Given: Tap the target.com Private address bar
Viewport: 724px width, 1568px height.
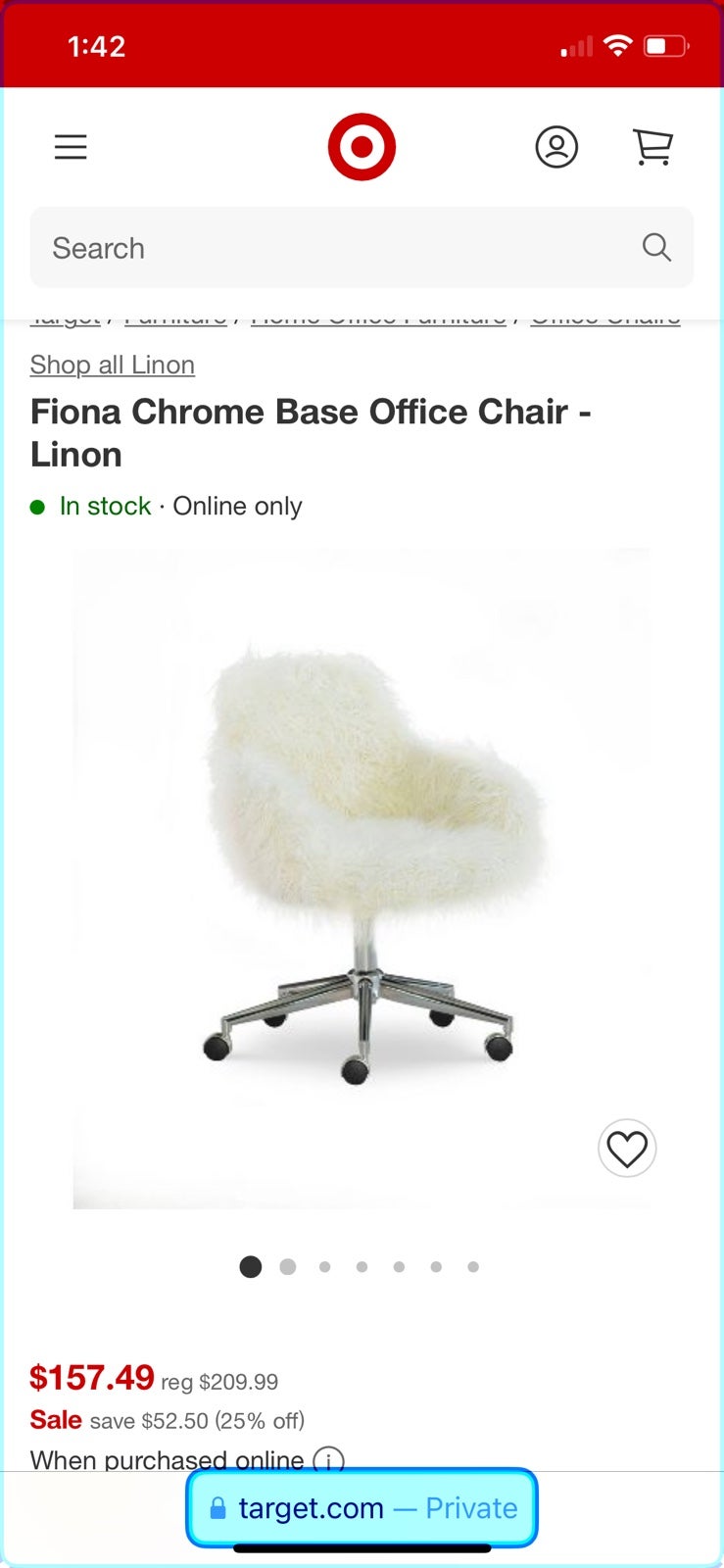Looking at the screenshot, I should (x=362, y=1508).
